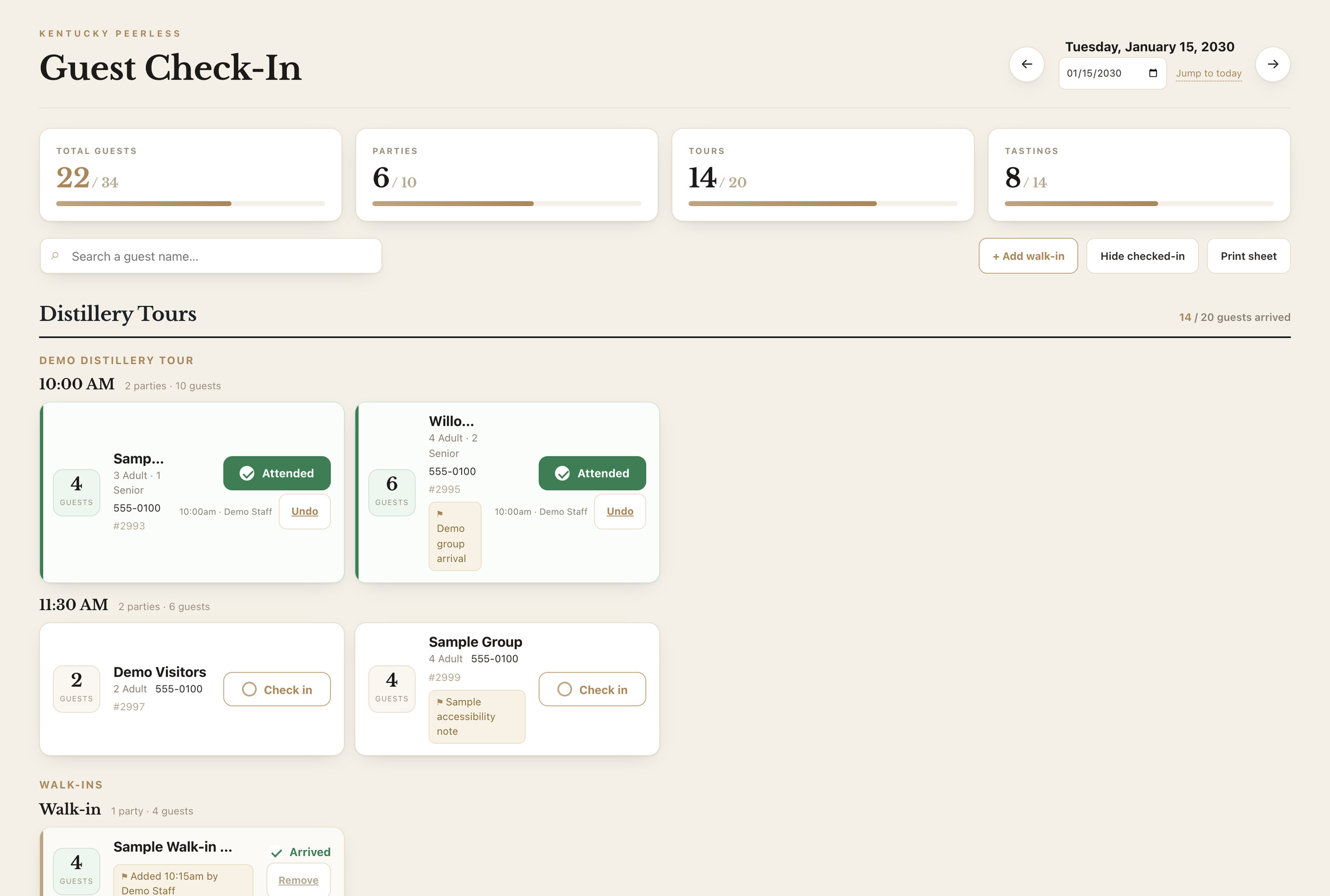Click the Tastings progress bar
1330x896 pixels.
tap(1138, 204)
